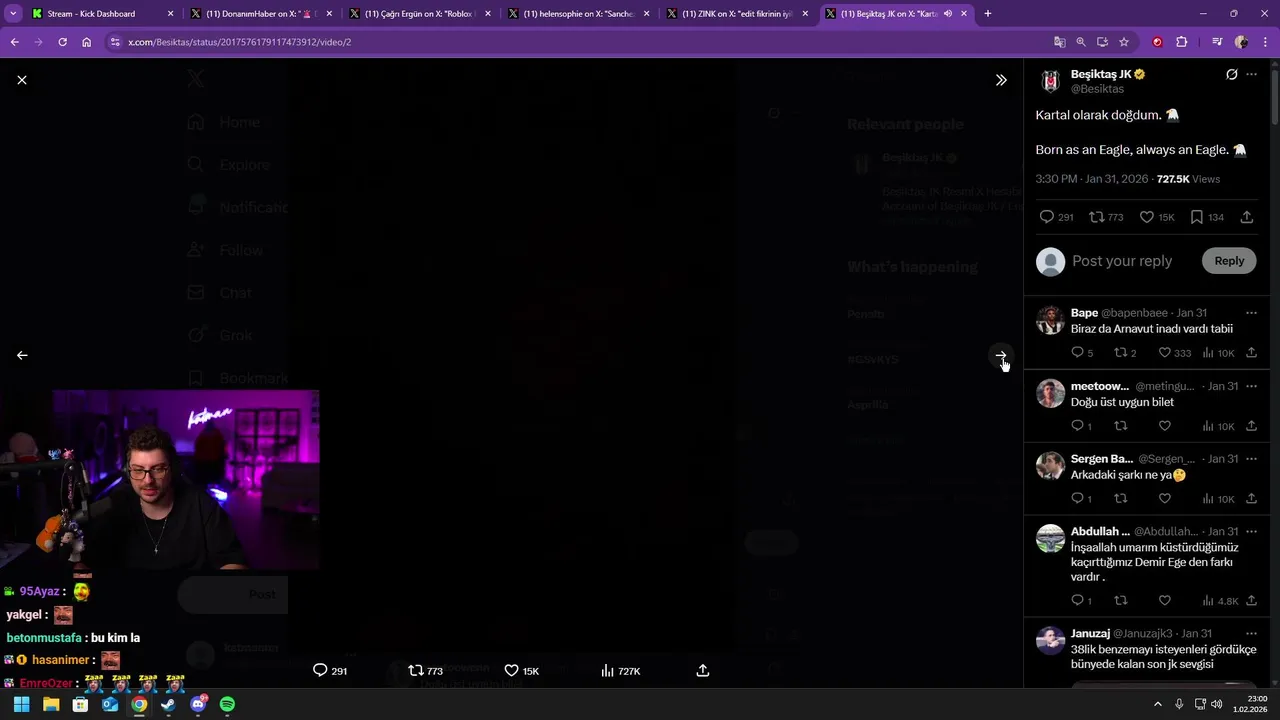The width and height of the screenshot is (1280, 720).
Task: Click the Reply button
Action: pyautogui.click(x=1229, y=261)
